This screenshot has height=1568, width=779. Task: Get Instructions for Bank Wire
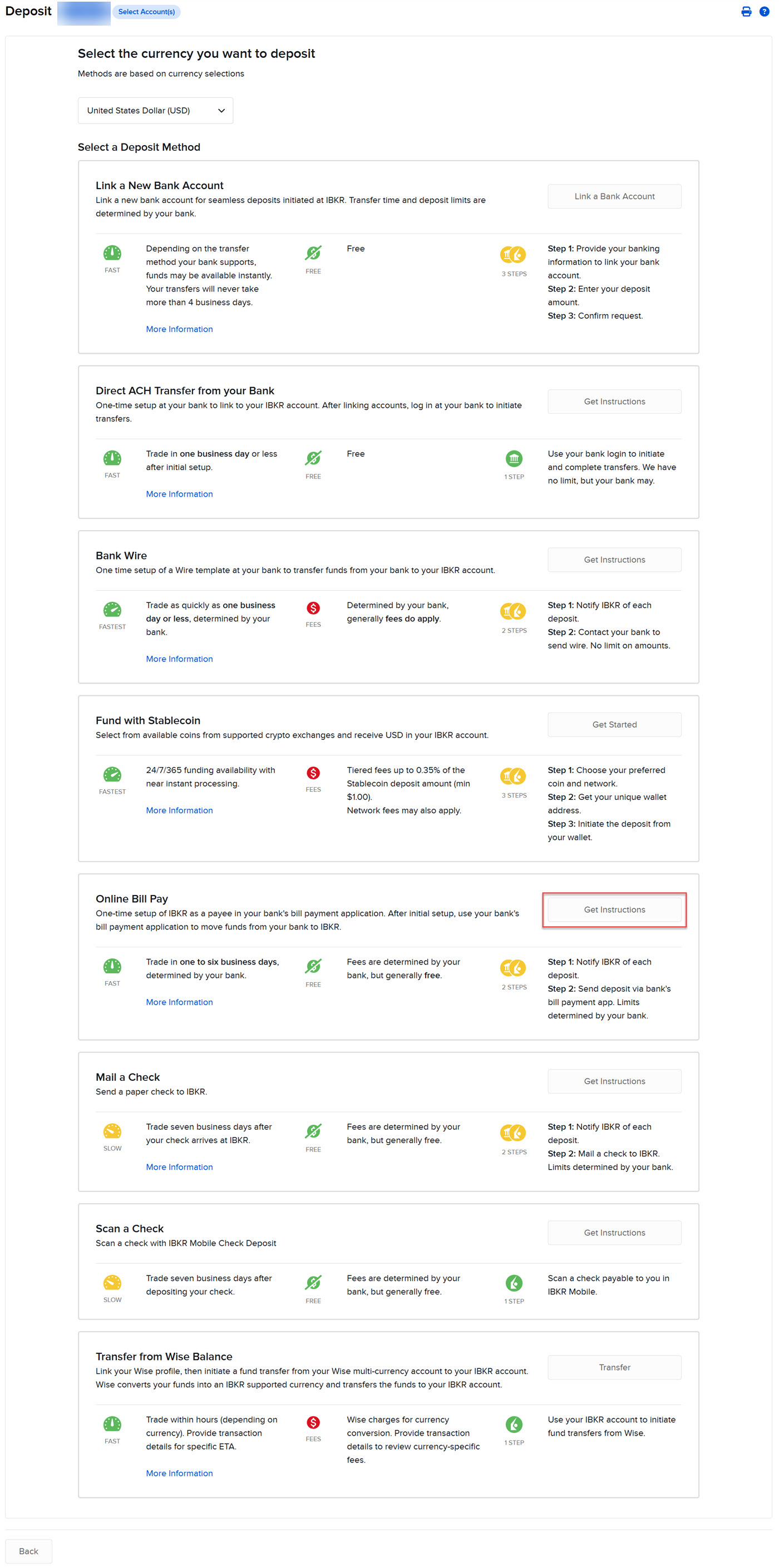click(614, 560)
